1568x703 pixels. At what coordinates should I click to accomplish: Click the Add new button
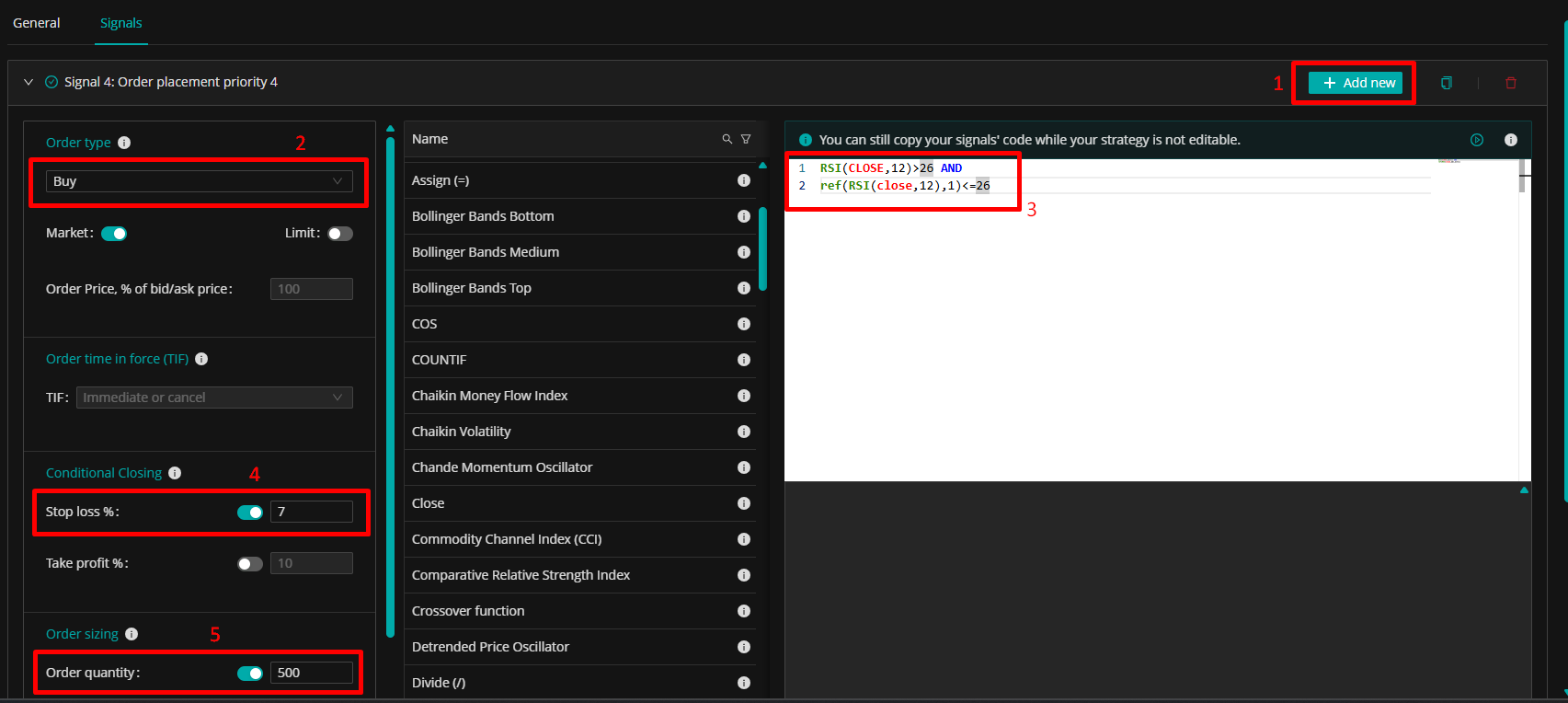(x=1356, y=83)
